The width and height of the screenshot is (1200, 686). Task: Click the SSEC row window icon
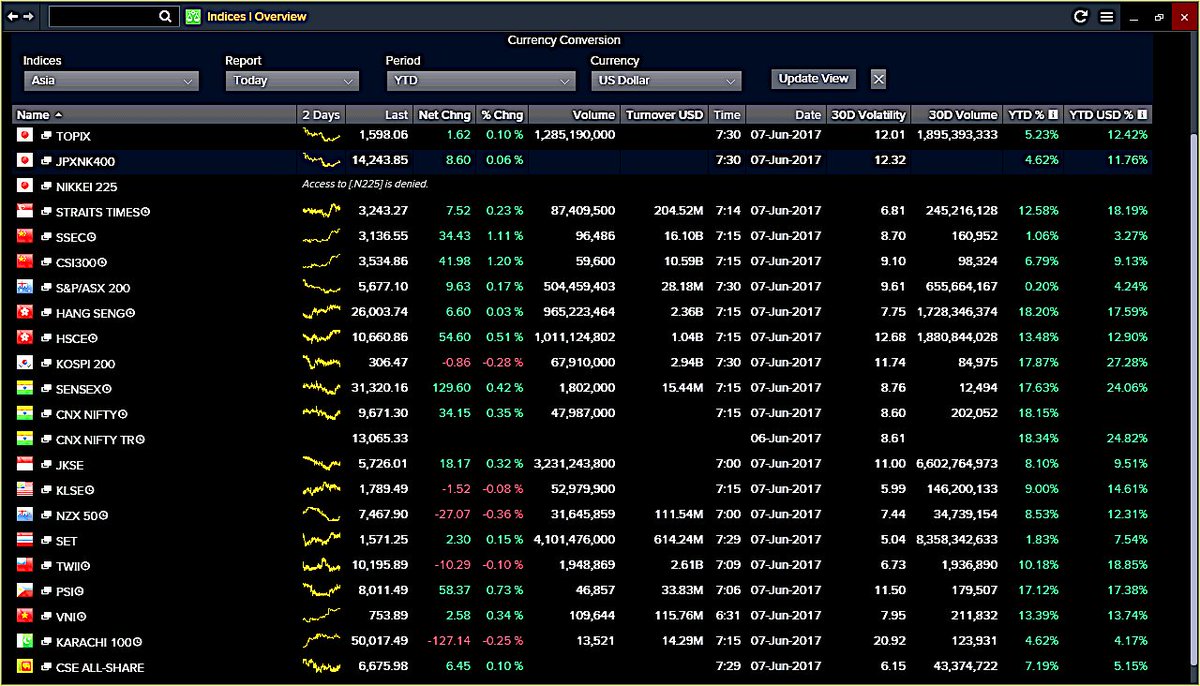pos(46,237)
